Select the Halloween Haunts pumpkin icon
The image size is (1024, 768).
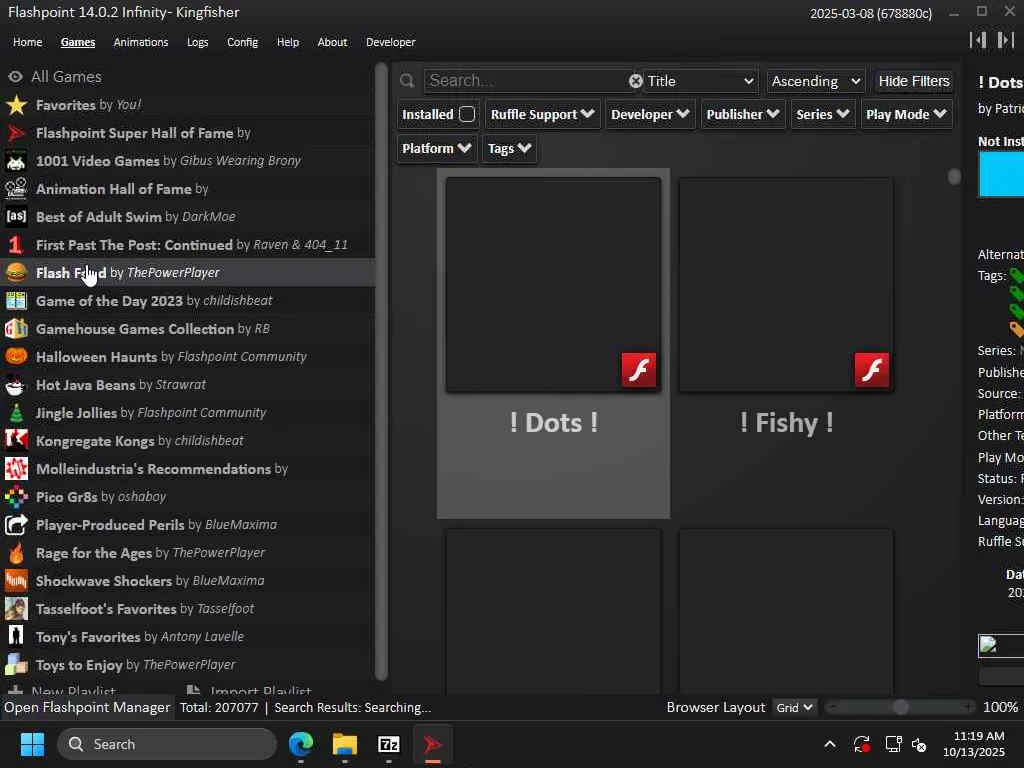click(16, 357)
